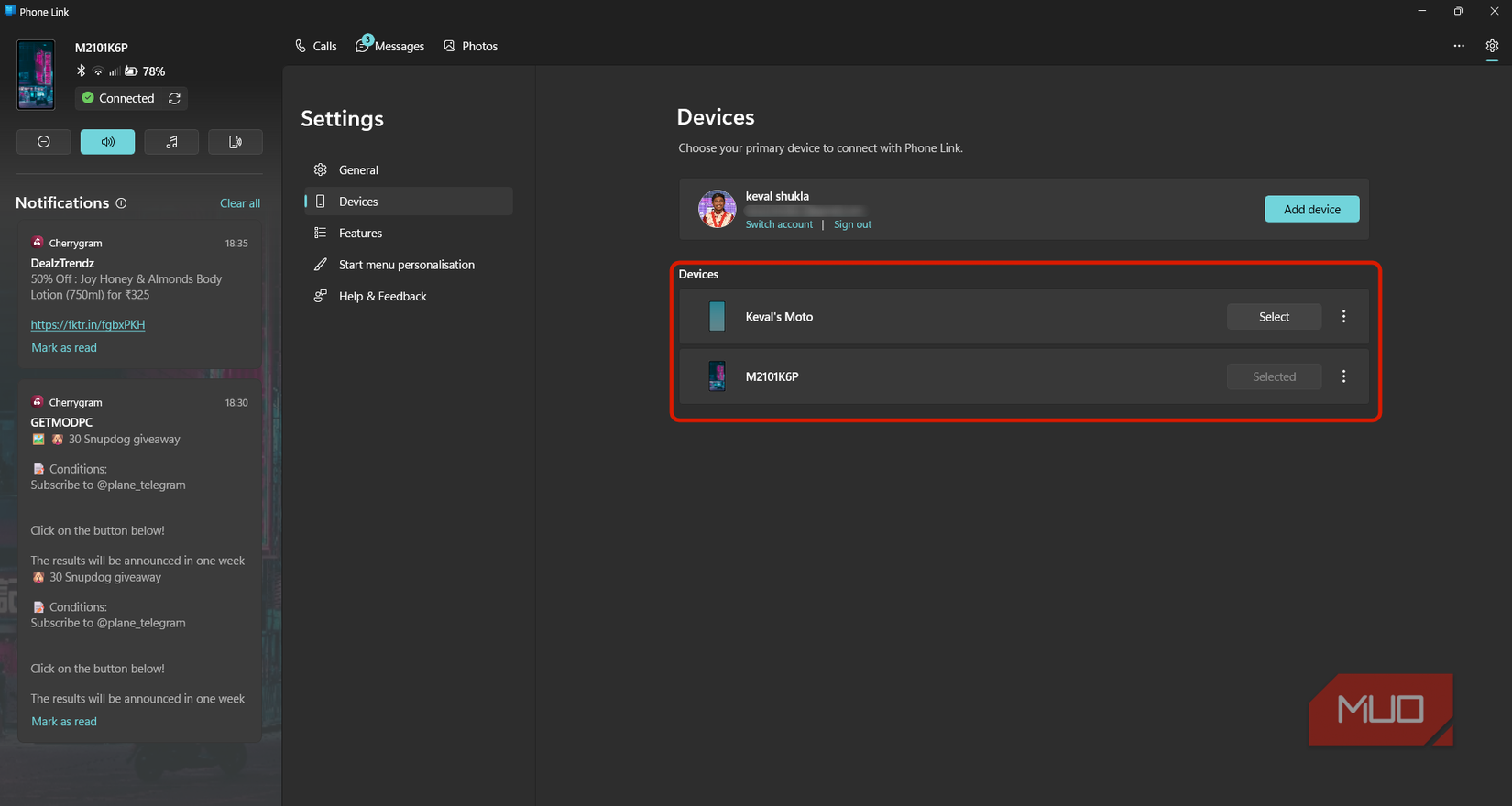Expand more options for M2101K6P device

click(x=1343, y=376)
